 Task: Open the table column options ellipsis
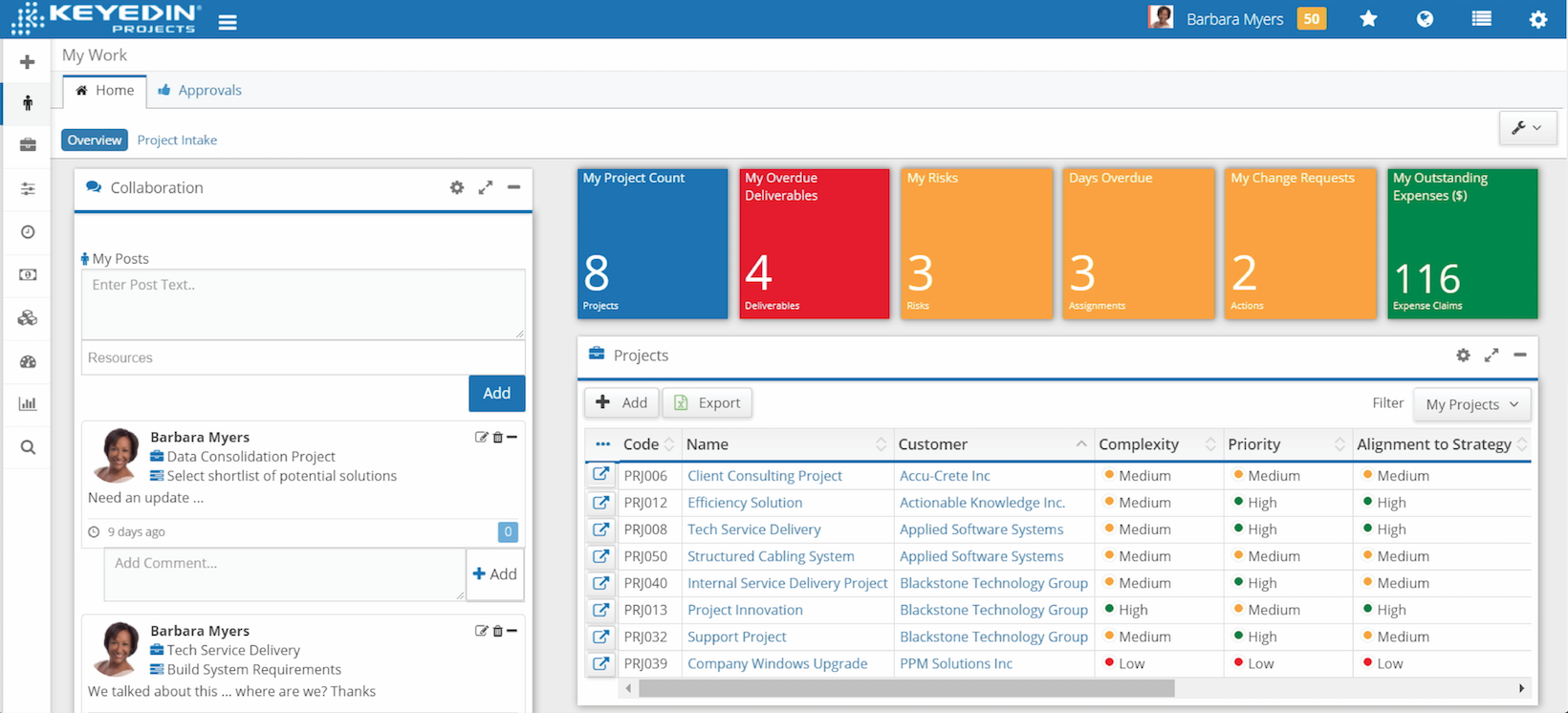pyautogui.click(x=602, y=444)
